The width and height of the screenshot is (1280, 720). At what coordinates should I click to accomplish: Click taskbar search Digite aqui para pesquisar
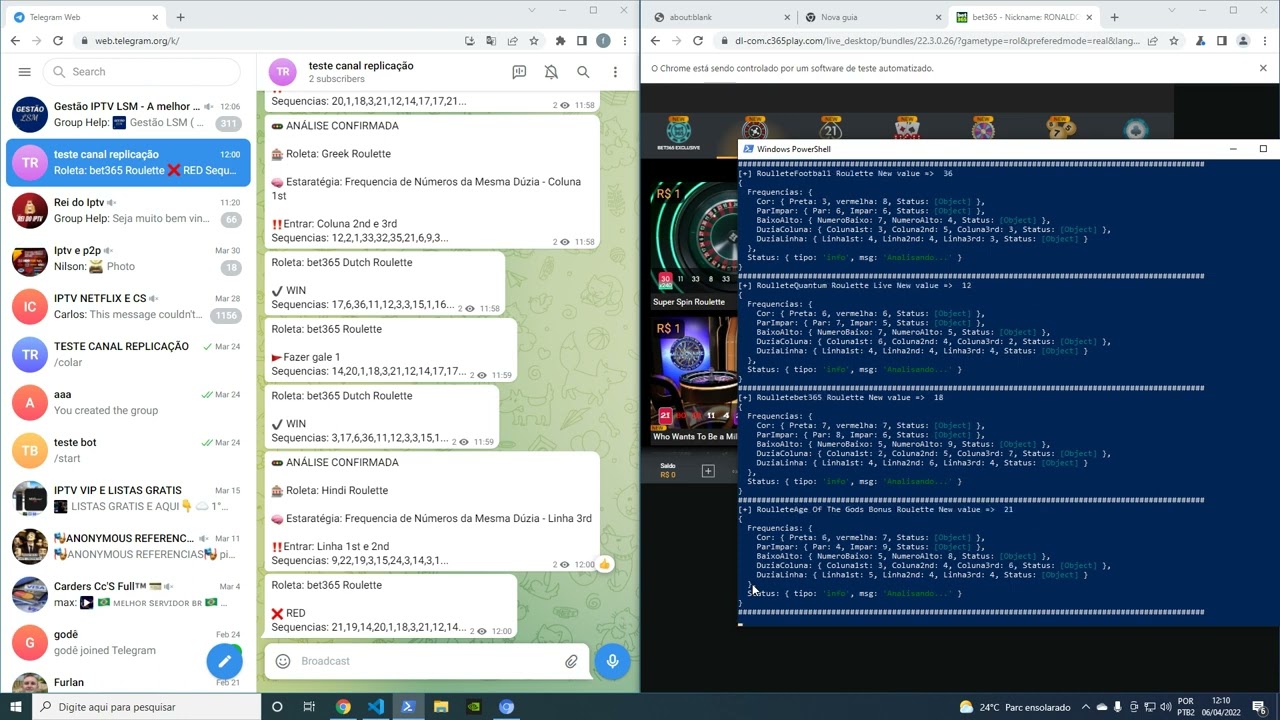point(146,707)
